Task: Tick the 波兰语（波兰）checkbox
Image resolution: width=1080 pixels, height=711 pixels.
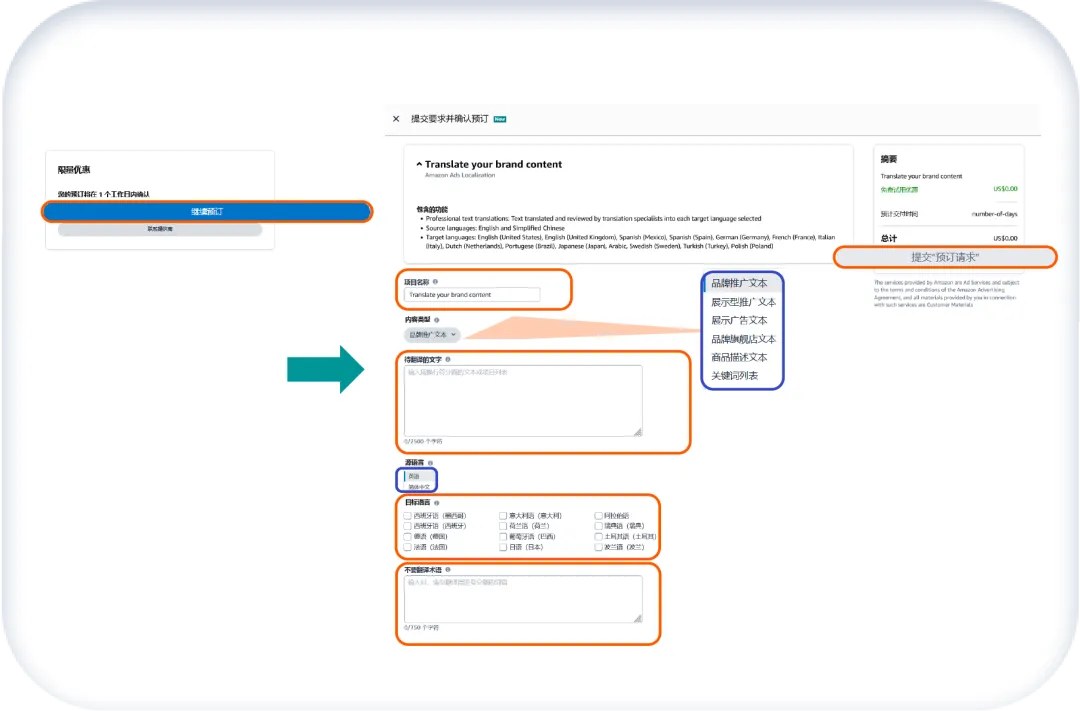Action: pyautogui.click(x=599, y=547)
